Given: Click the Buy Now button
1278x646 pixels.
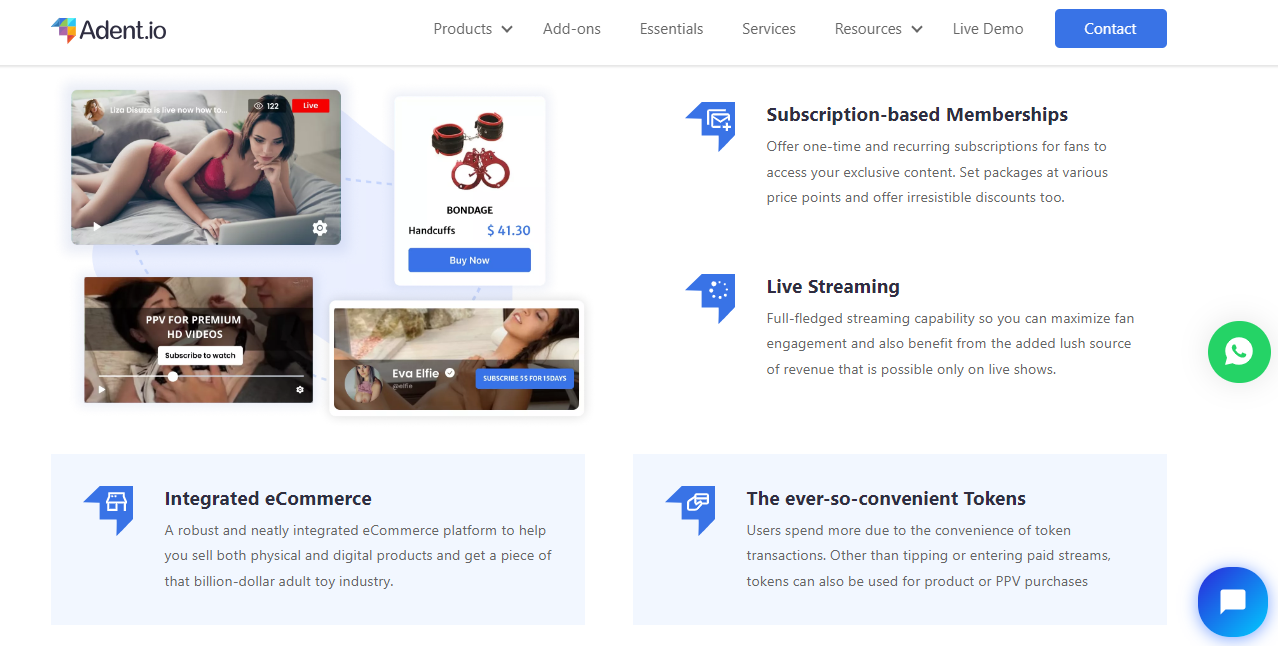Looking at the screenshot, I should pos(469,260).
